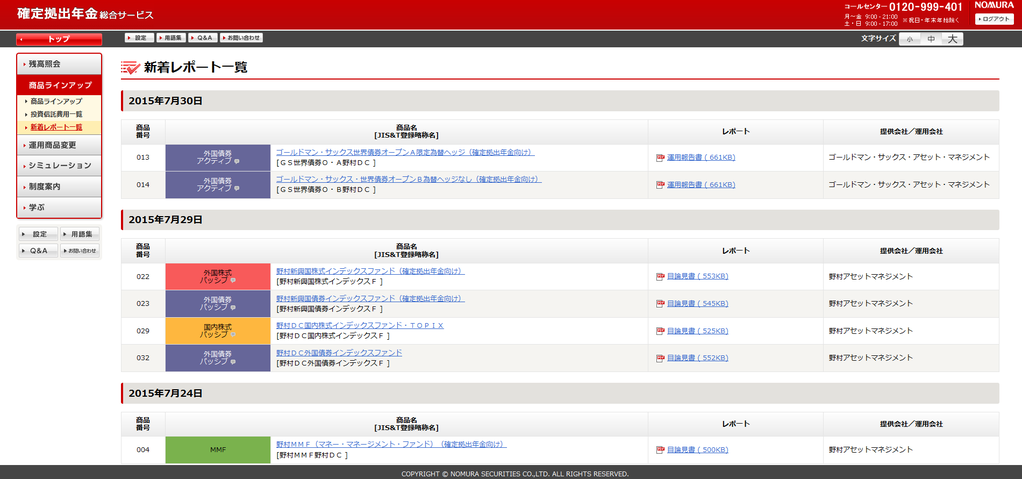Open 野村DC国内株式インデックスファンド・TOPIX link
The height and width of the screenshot is (479, 1022).
click(360, 325)
